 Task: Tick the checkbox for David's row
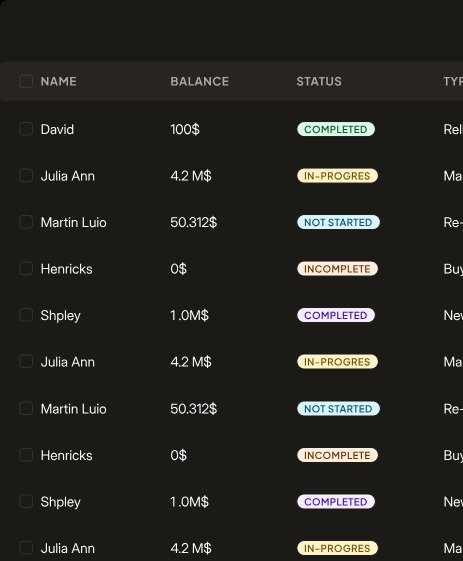(x=26, y=129)
